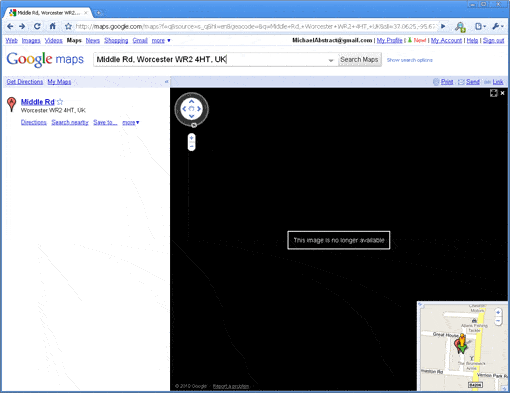The width and height of the screenshot is (510, 393).
Task: Click the Link button for this map
Action: coord(498,82)
